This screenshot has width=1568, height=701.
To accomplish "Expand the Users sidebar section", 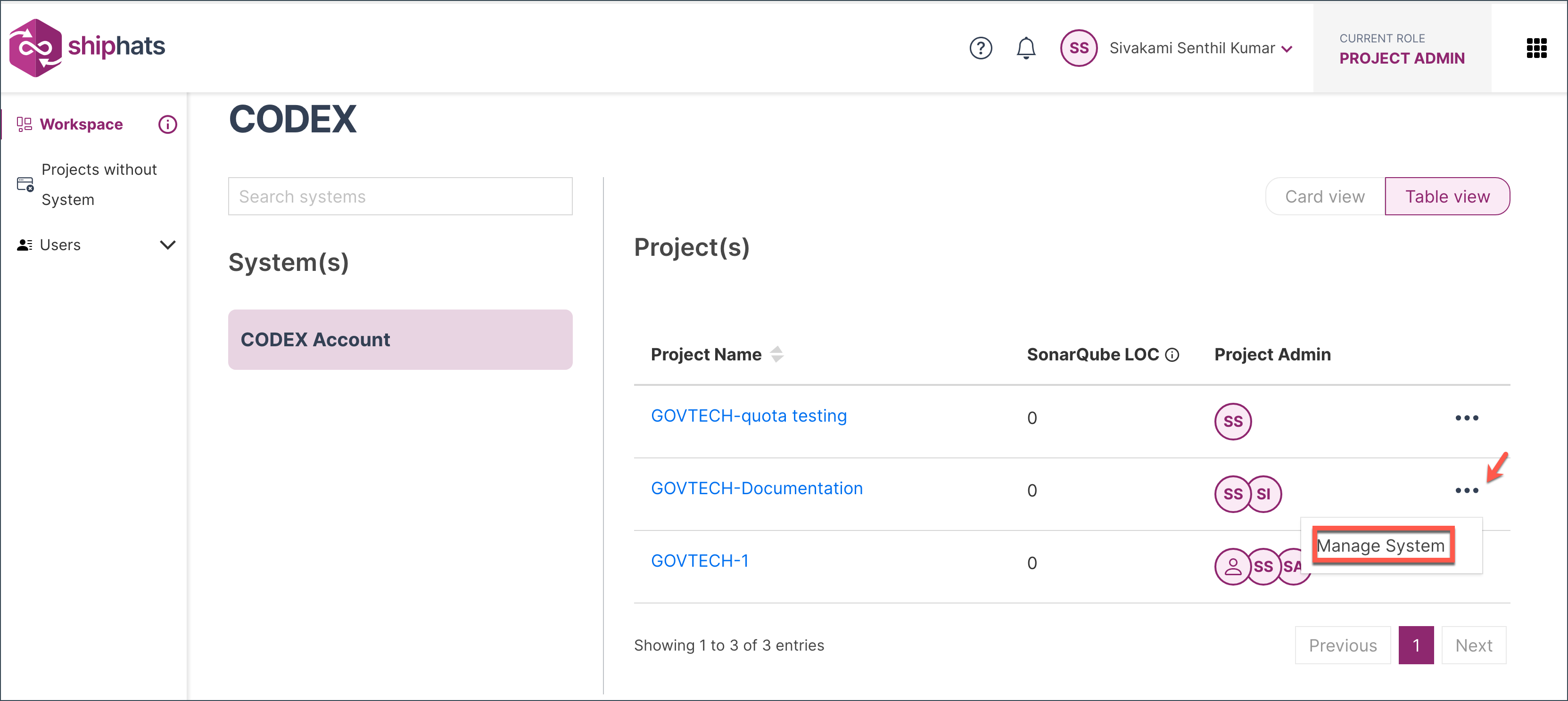I will pos(167,245).
